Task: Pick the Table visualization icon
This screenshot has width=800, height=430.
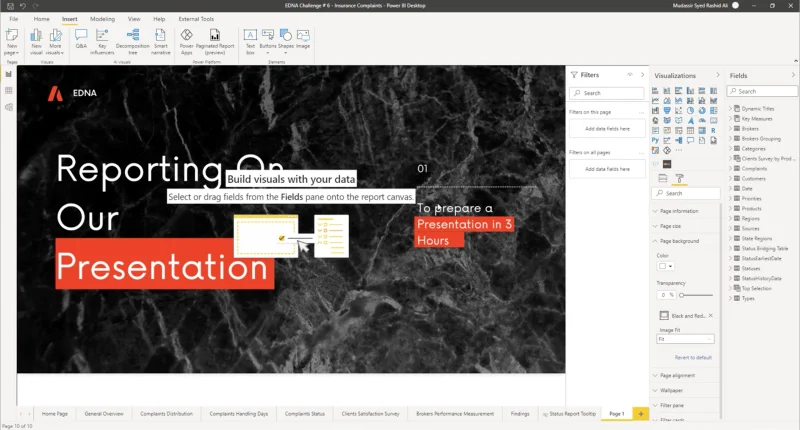Action: click(x=690, y=131)
